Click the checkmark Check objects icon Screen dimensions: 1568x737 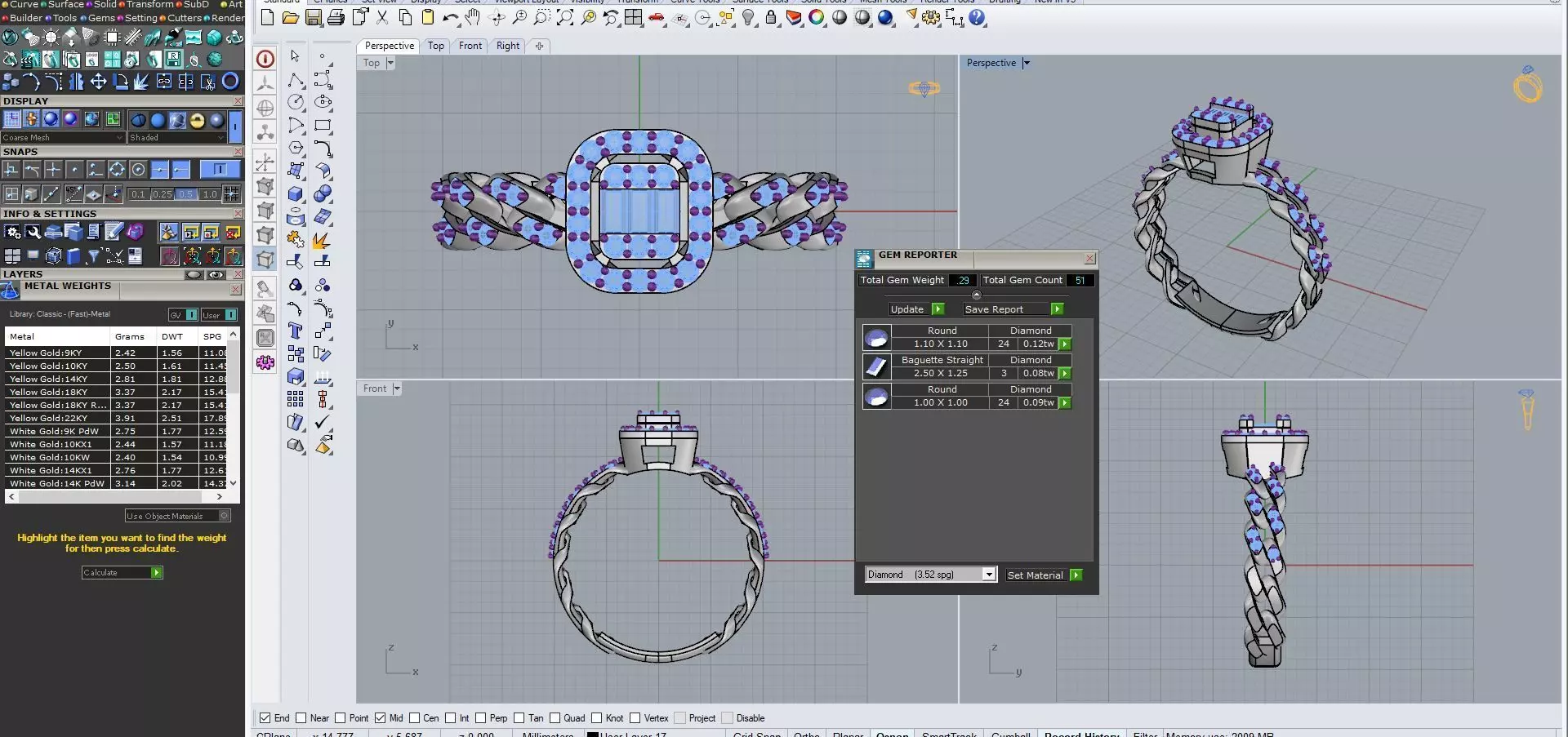(x=323, y=421)
